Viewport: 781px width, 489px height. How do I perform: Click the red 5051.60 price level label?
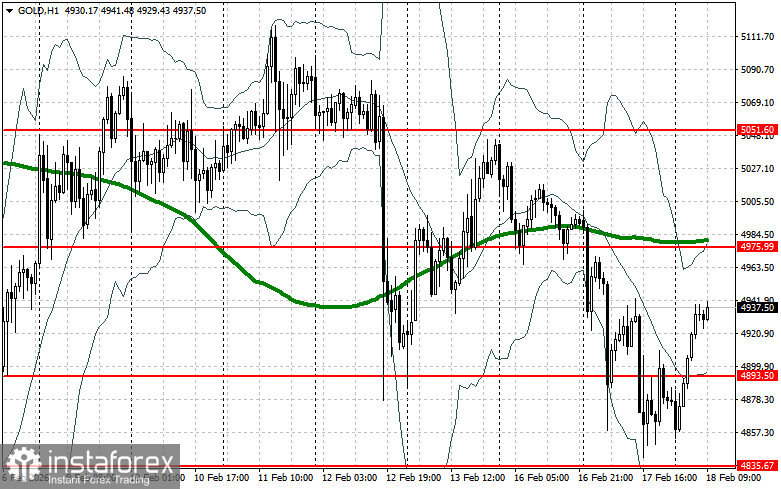point(758,130)
